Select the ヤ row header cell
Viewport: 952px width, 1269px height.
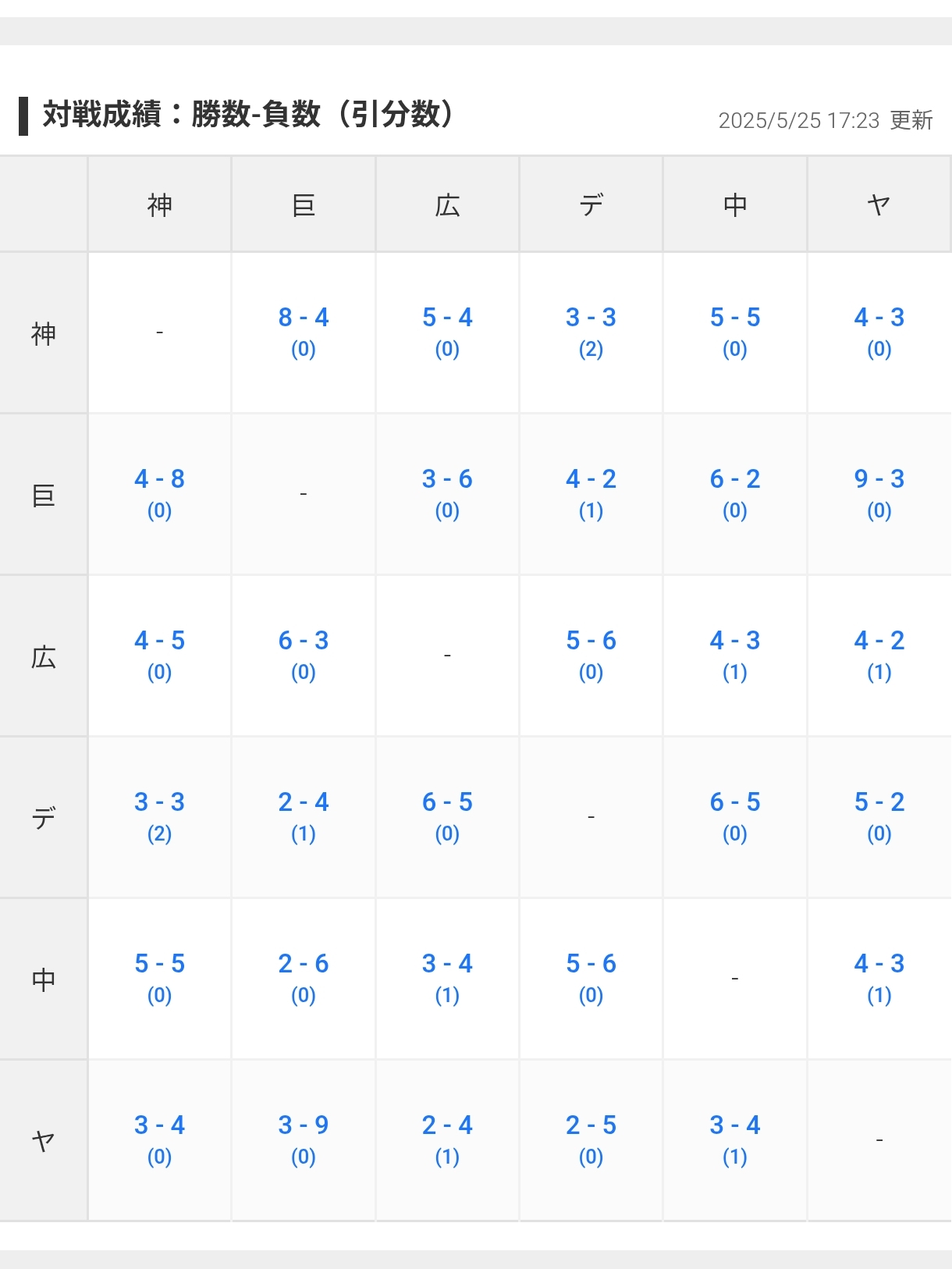coord(44,1141)
